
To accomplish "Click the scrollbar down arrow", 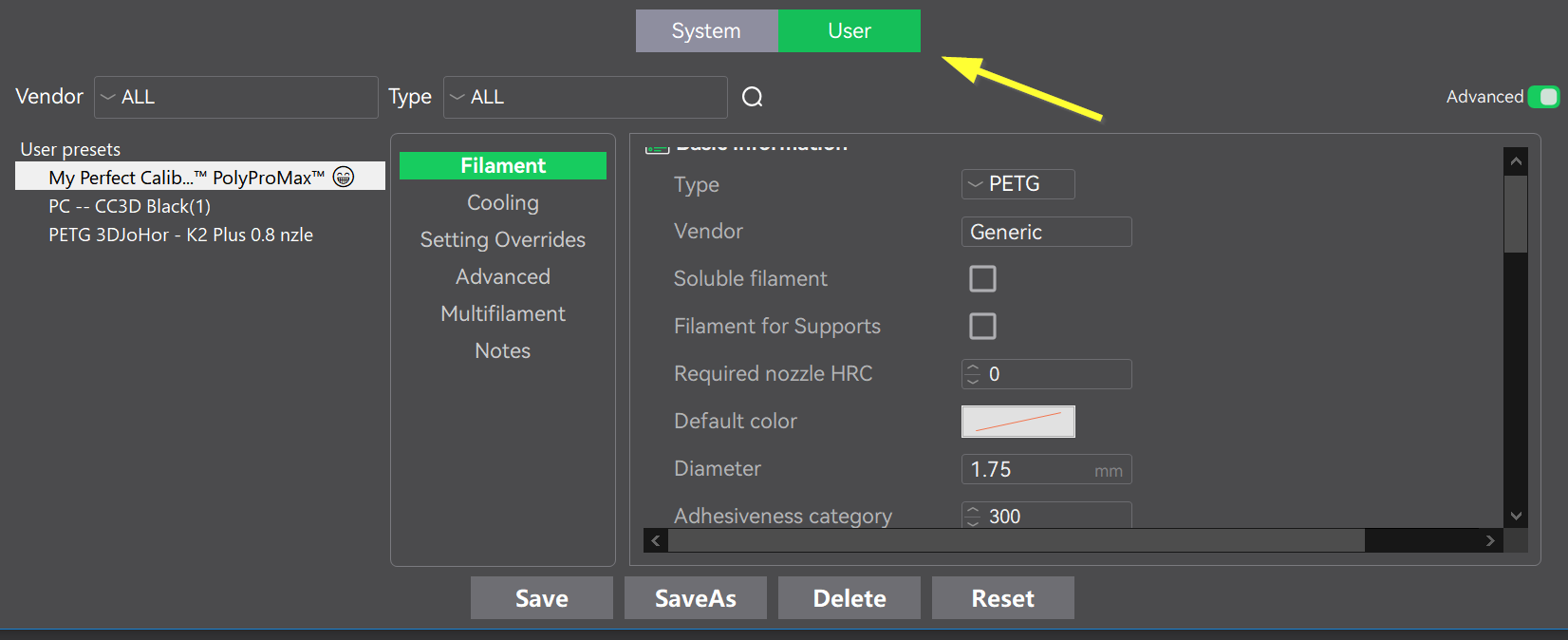I will pos(1516,516).
